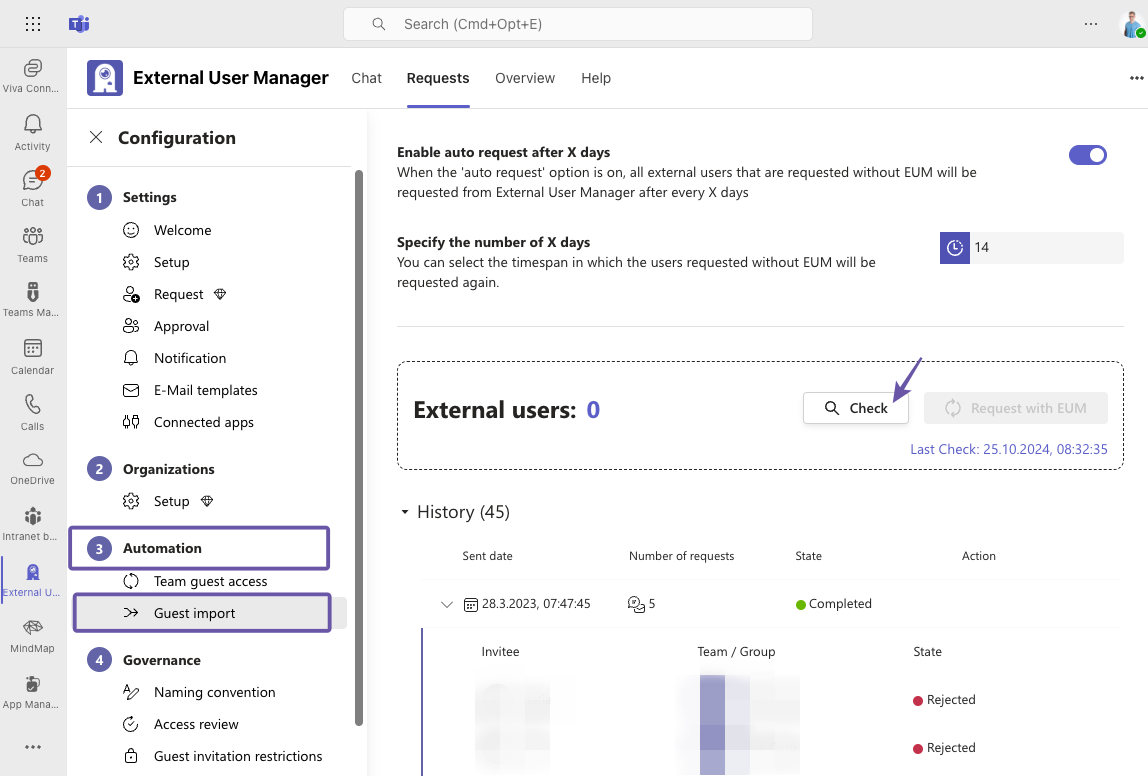
Task: Click the Action column header
Action: (x=979, y=556)
